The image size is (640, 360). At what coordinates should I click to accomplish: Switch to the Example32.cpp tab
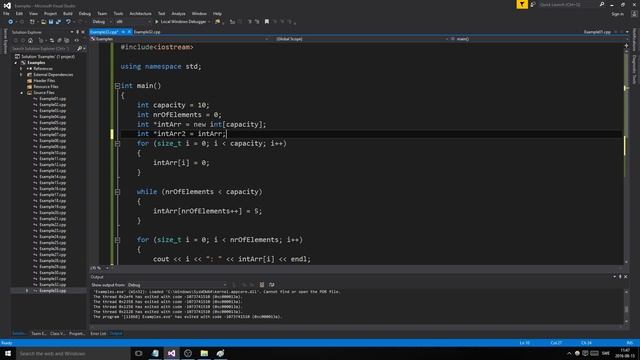[147, 32]
